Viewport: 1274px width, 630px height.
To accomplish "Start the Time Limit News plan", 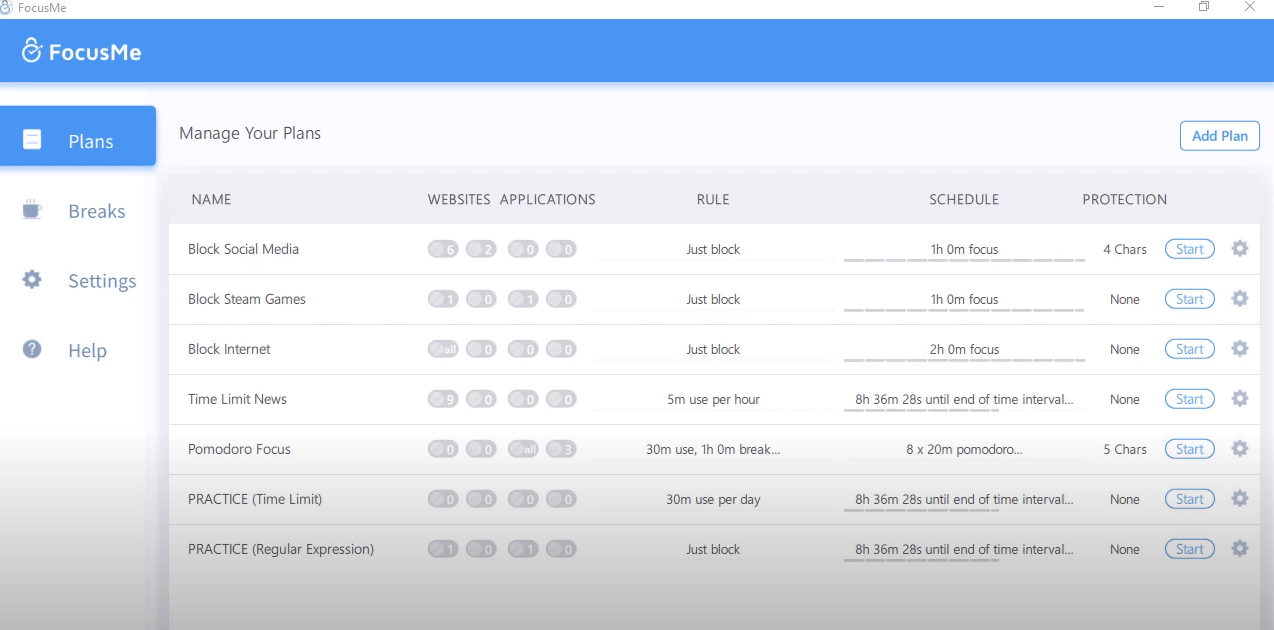I will pyautogui.click(x=1190, y=399).
